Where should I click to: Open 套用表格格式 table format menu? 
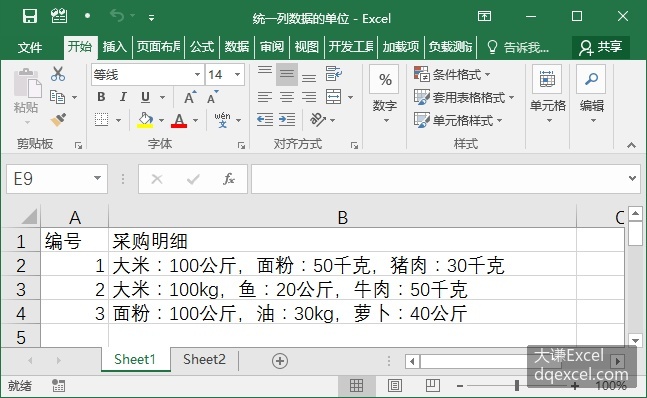(464, 97)
